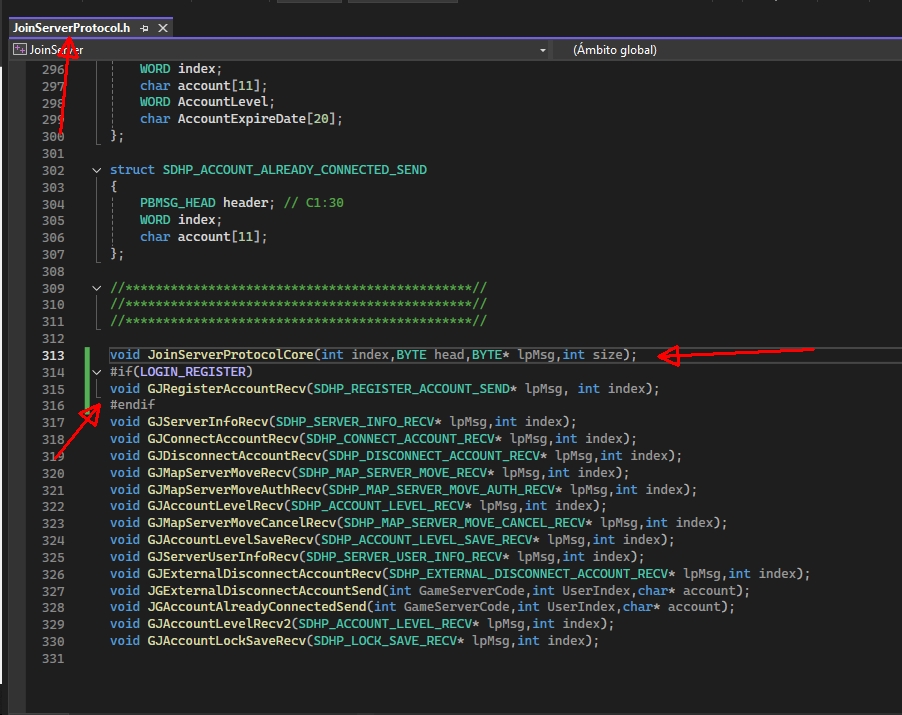
Task: Click GJAccountLevelRecv on line 322
Action: [215, 506]
